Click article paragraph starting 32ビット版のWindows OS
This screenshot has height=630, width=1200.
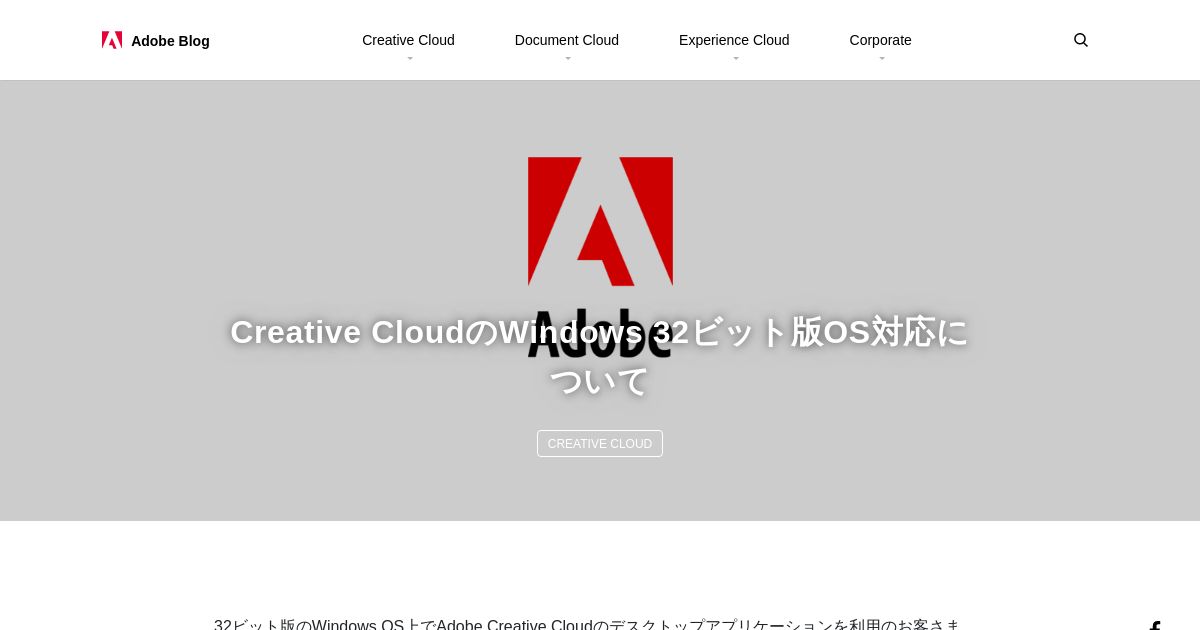(x=587, y=624)
